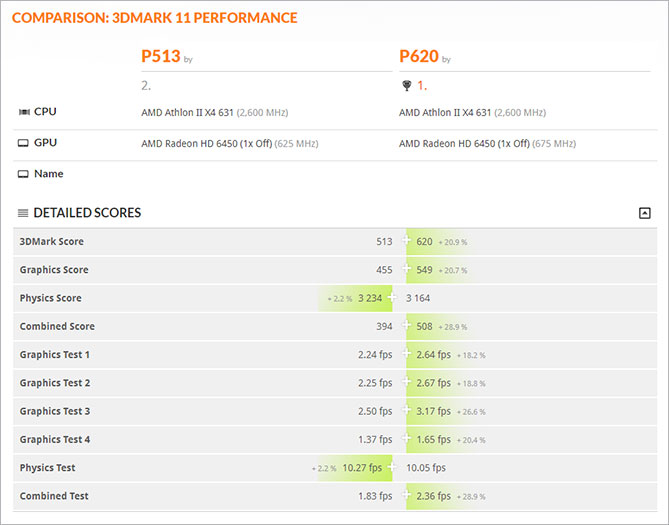
Task: Click the Detailed Scores list icon
Action: 23,213
